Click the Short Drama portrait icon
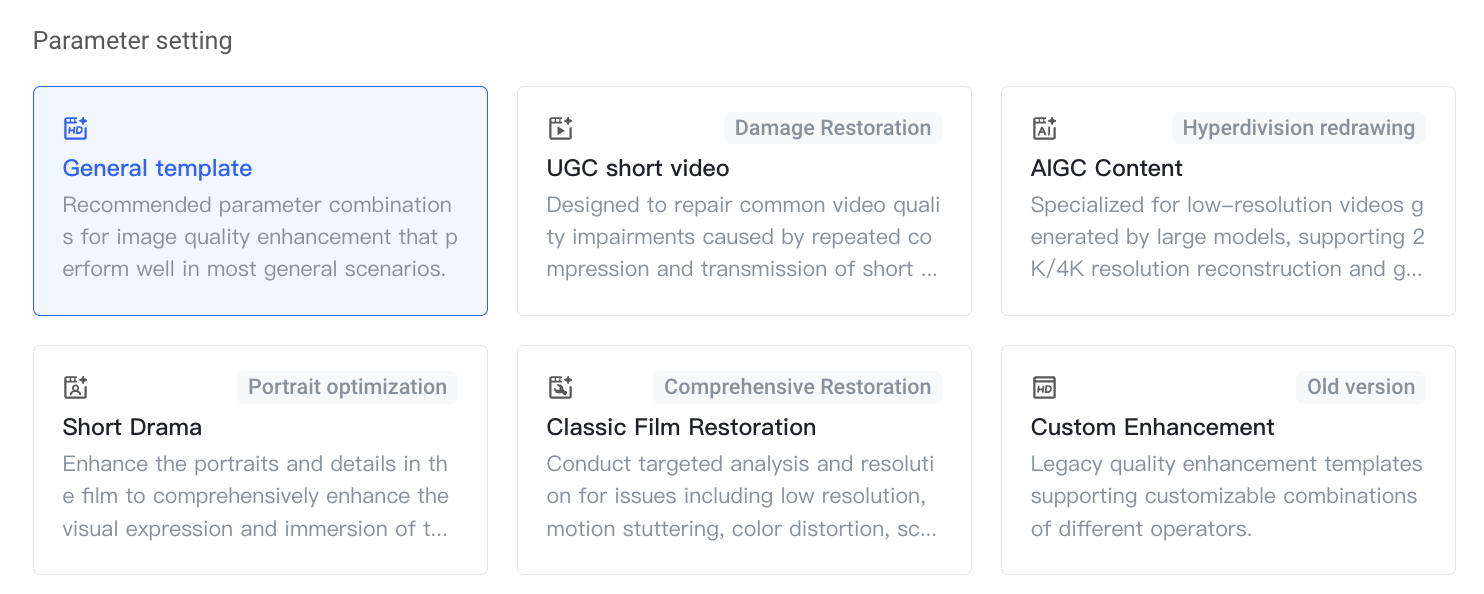The image size is (1484, 594). tap(76, 387)
